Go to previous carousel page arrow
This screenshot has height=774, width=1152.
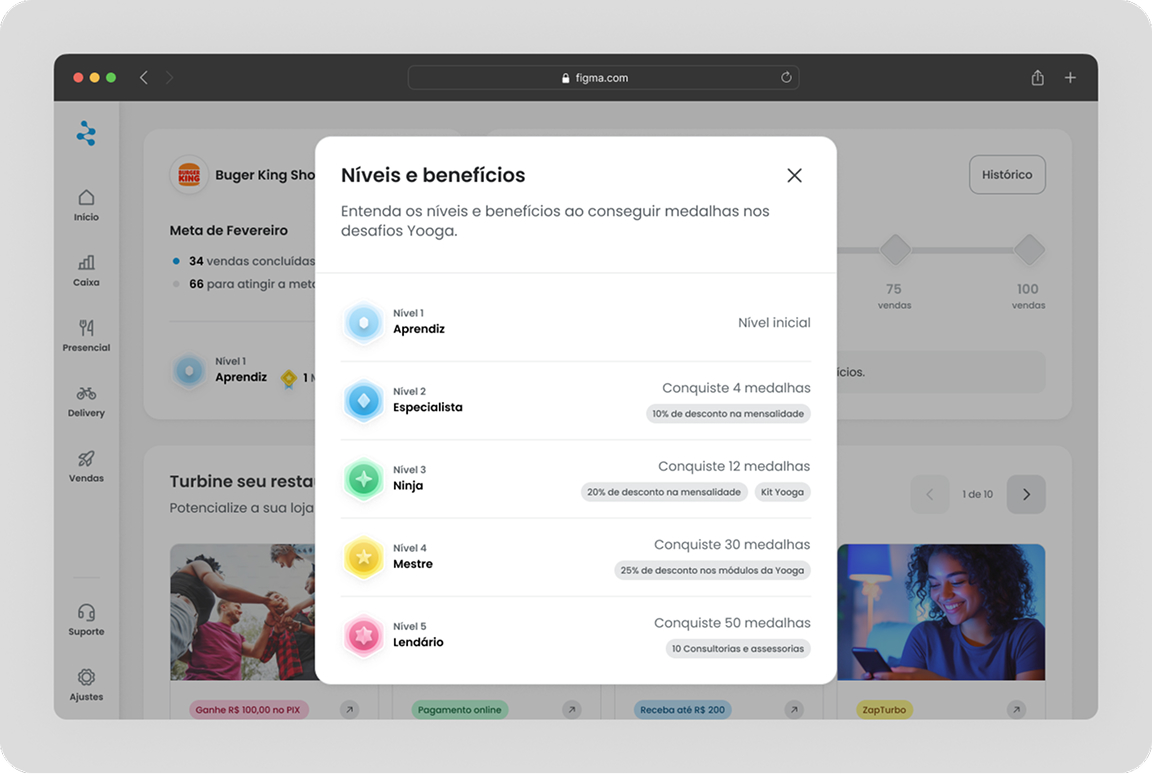click(929, 494)
